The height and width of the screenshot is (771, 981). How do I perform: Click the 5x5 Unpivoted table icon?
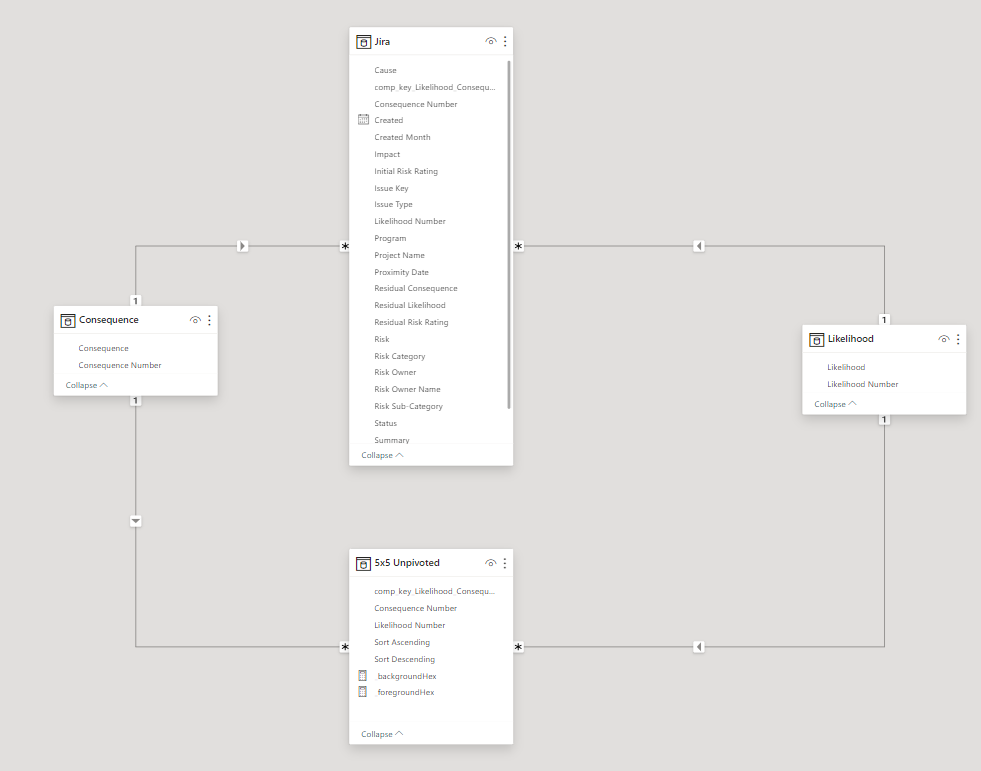click(363, 563)
